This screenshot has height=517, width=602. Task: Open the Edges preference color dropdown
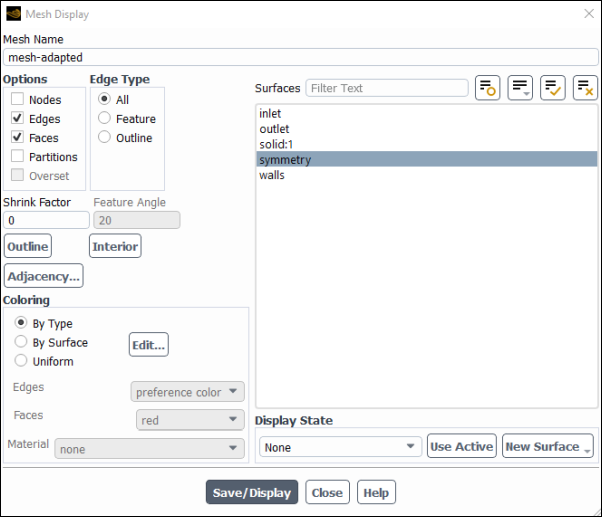coord(187,392)
